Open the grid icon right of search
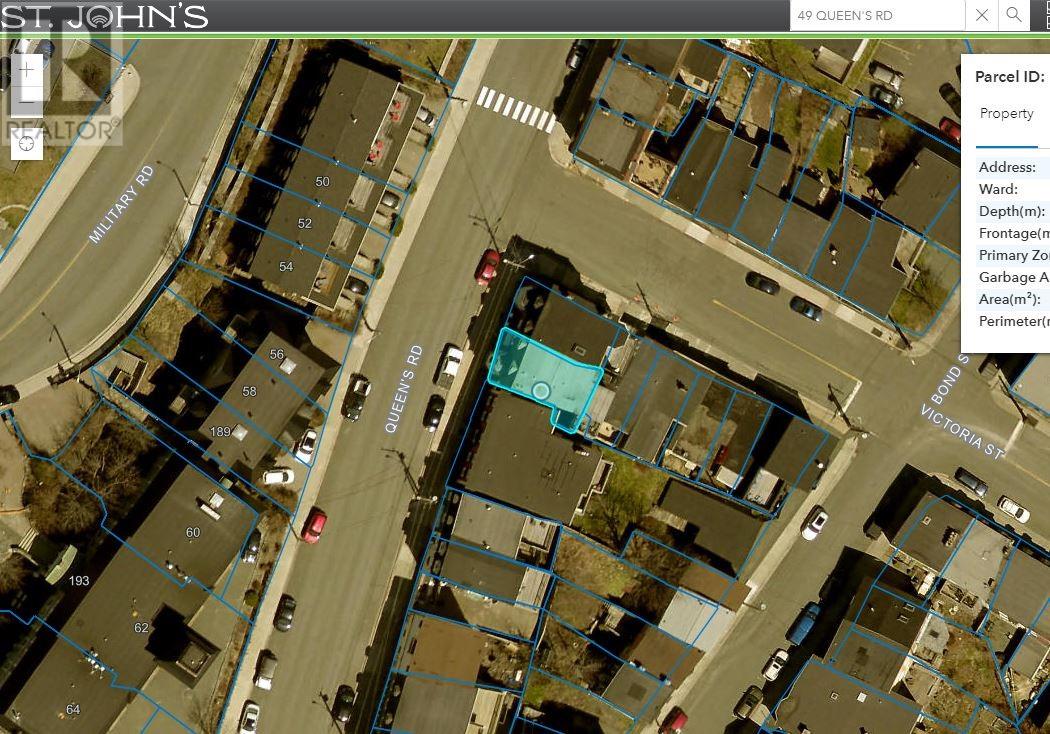 click(x=1042, y=15)
